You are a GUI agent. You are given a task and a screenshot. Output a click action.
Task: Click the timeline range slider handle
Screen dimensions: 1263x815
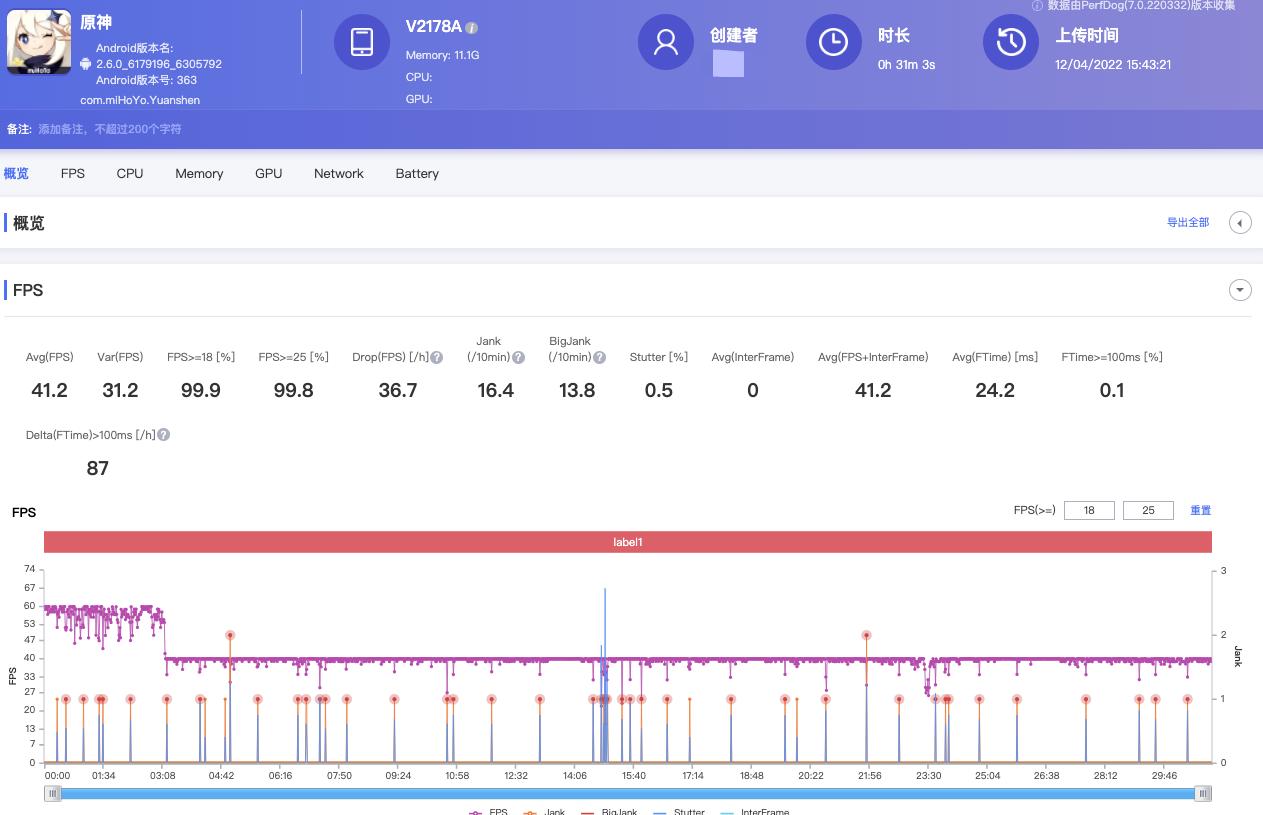[x=52, y=792]
